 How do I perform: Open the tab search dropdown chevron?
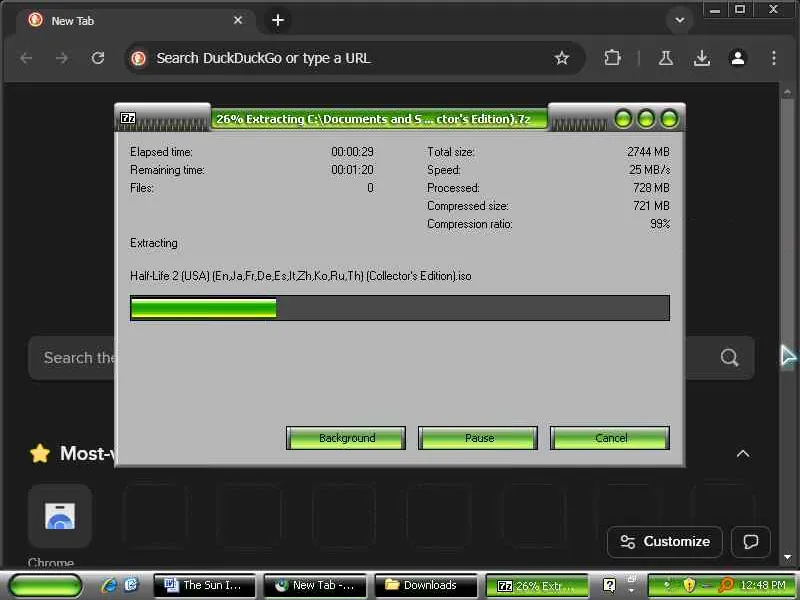(680, 20)
